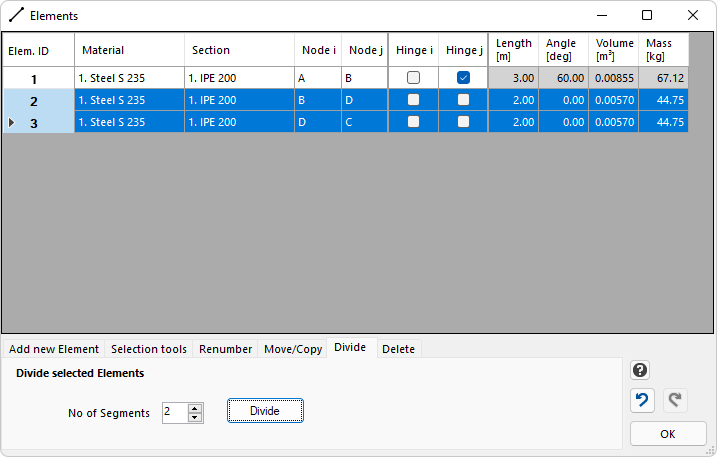Click the Material cell of element 1

coord(129,78)
